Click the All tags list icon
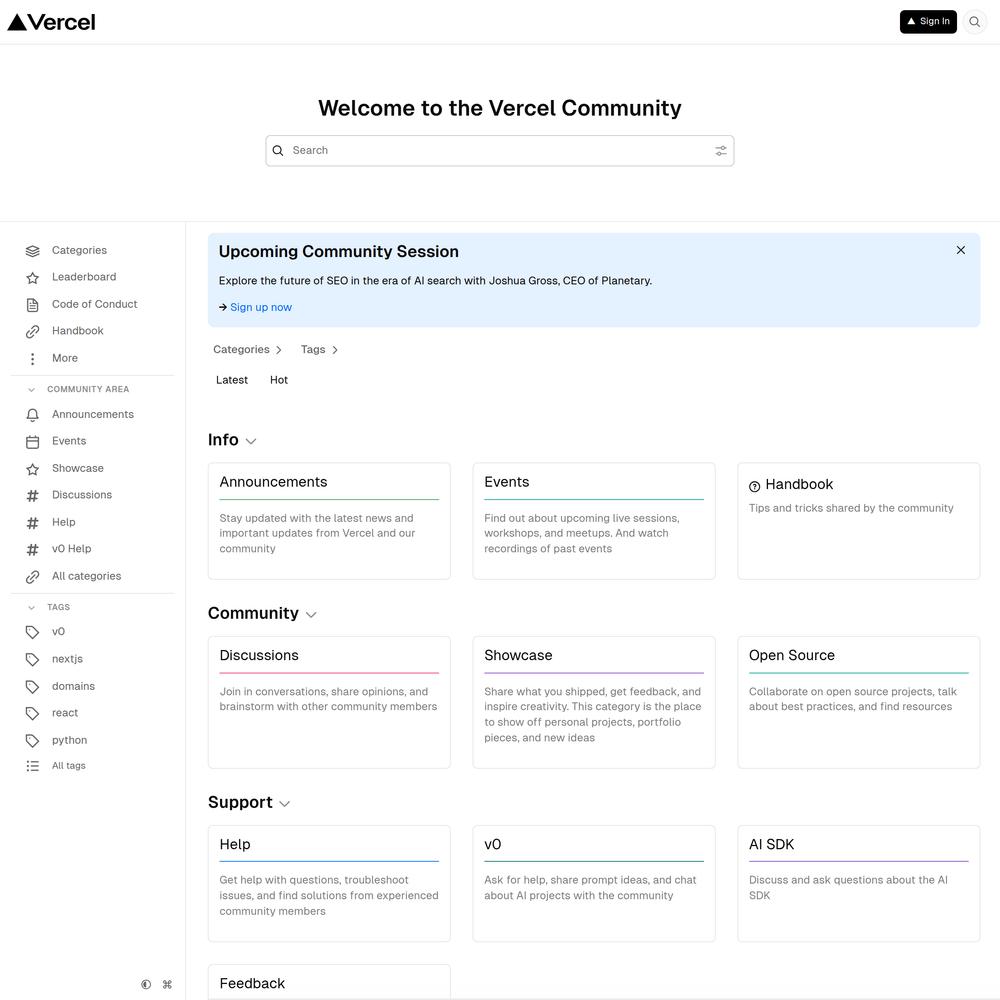 pos(33,766)
